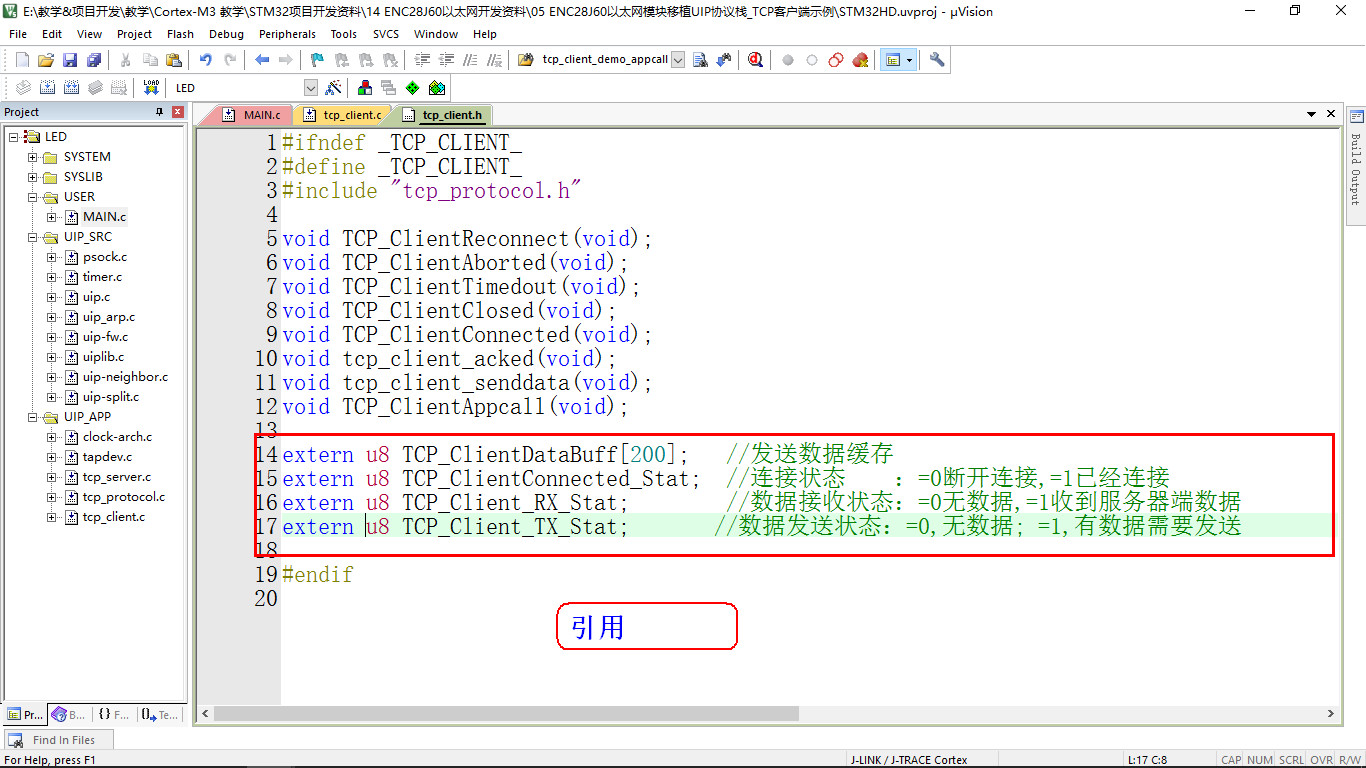Select MAIN.c in the project tree
Screen dimensions: 1366x768
click(x=104, y=217)
